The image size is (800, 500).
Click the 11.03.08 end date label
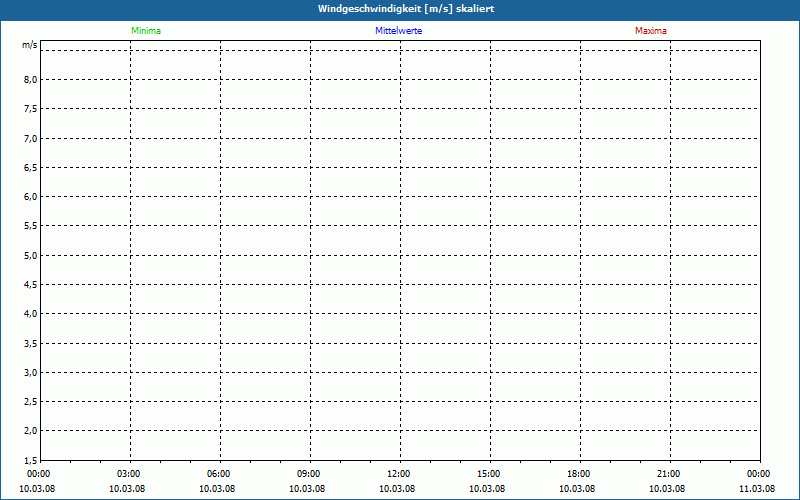coord(757,489)
